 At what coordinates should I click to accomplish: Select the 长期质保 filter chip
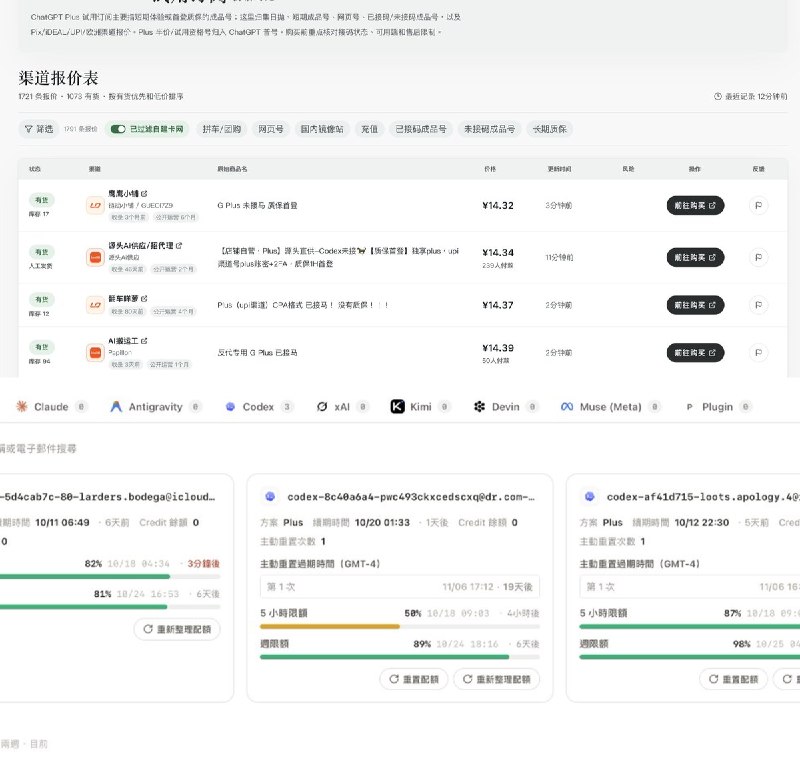[549, 129]
